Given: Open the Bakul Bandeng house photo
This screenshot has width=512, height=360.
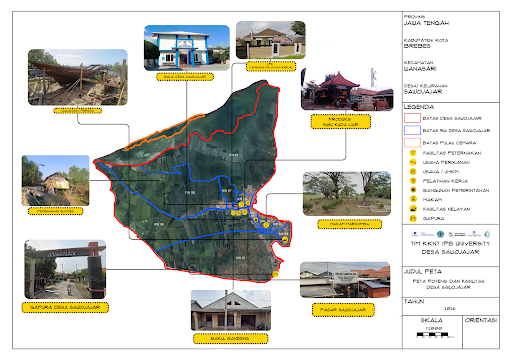Looking at the screenshot, I should 231,310.
